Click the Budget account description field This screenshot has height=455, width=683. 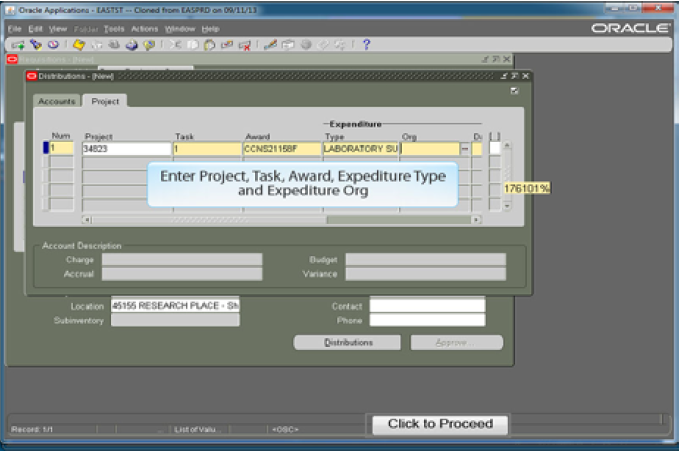[426, 260]
